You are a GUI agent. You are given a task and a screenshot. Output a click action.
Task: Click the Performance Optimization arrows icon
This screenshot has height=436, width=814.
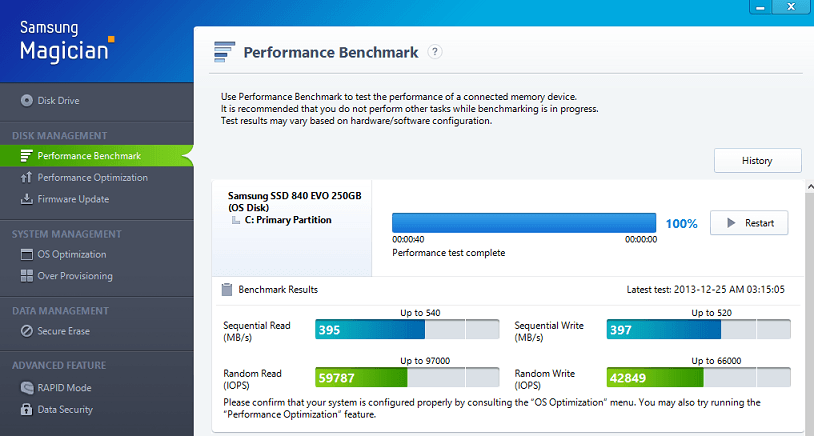pos(27,178)
